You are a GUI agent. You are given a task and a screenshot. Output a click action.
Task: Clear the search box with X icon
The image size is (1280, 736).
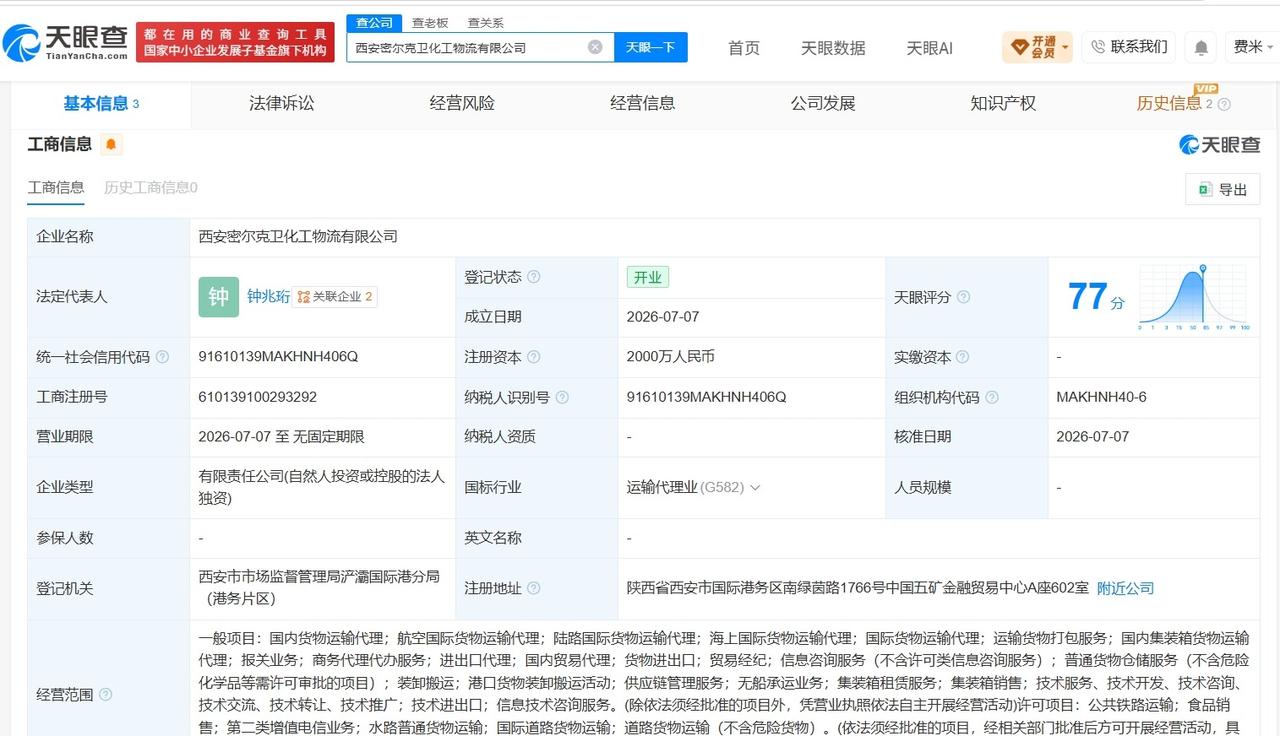[595, 47]
